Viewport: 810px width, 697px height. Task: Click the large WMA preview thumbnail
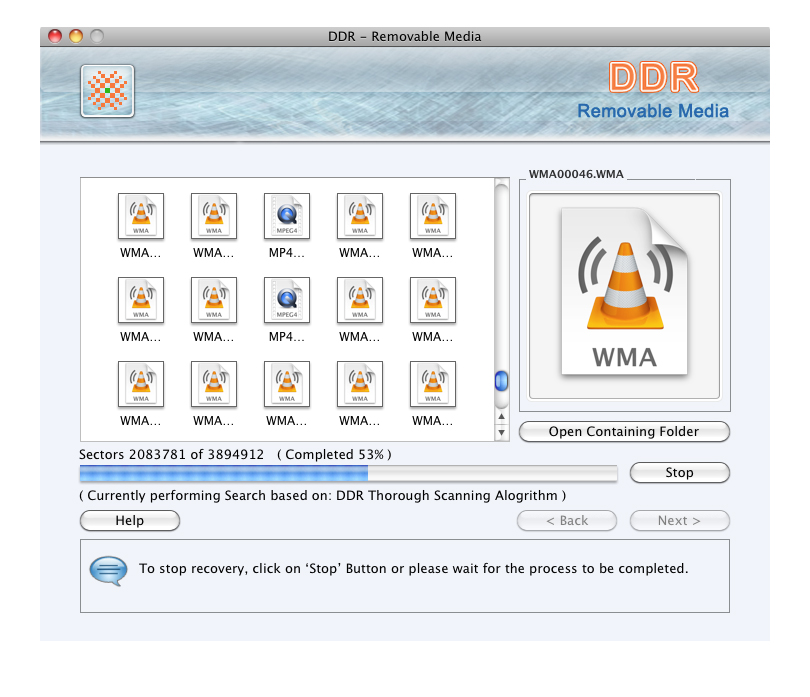coord(625,296)
